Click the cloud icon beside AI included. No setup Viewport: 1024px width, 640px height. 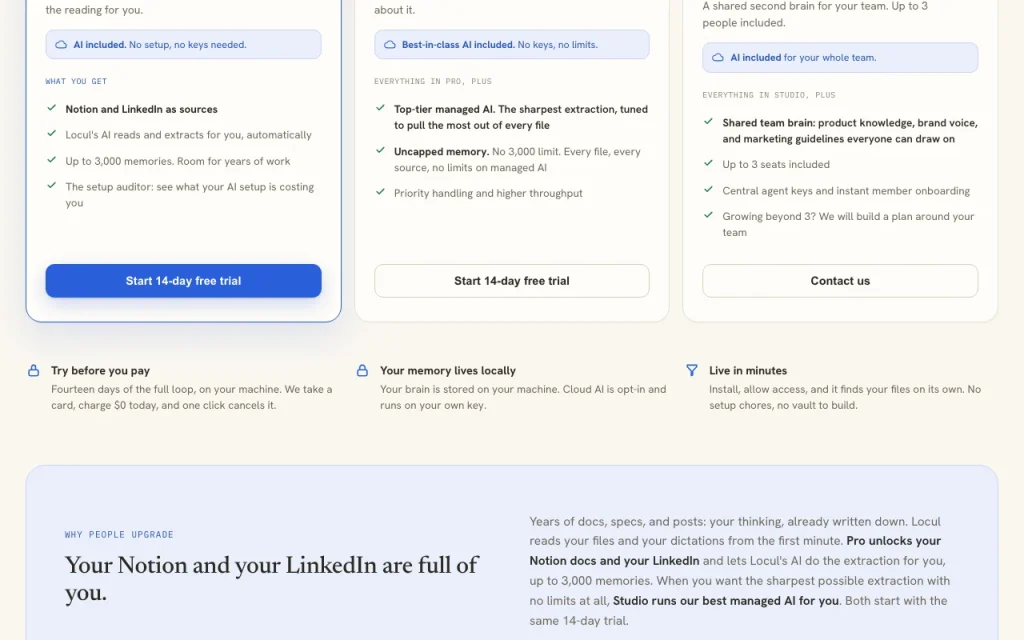click(61, 45)
